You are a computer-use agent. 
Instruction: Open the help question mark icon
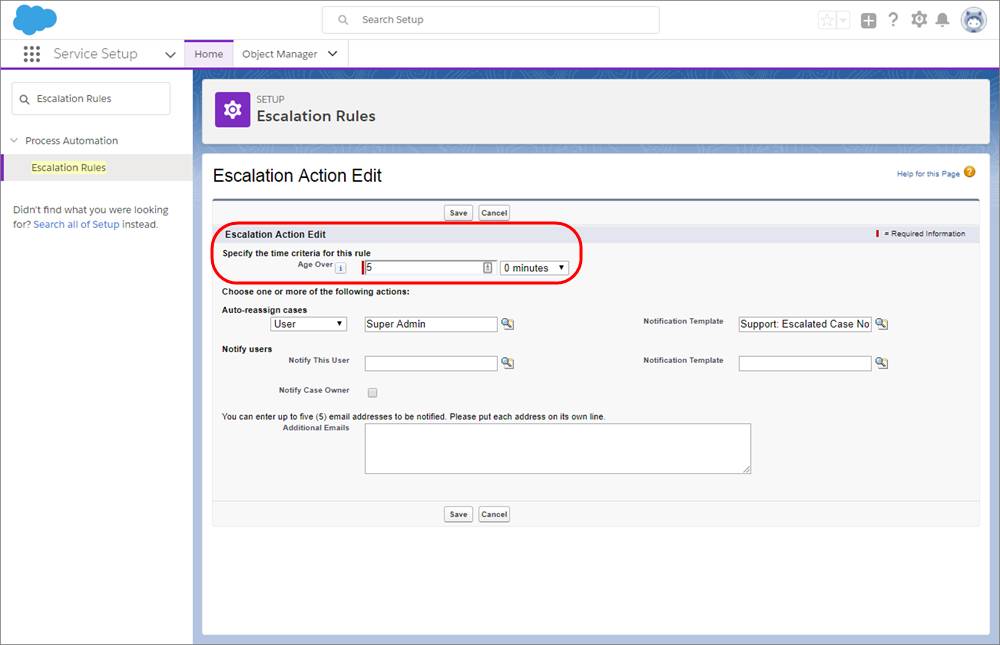click(893, 20)
